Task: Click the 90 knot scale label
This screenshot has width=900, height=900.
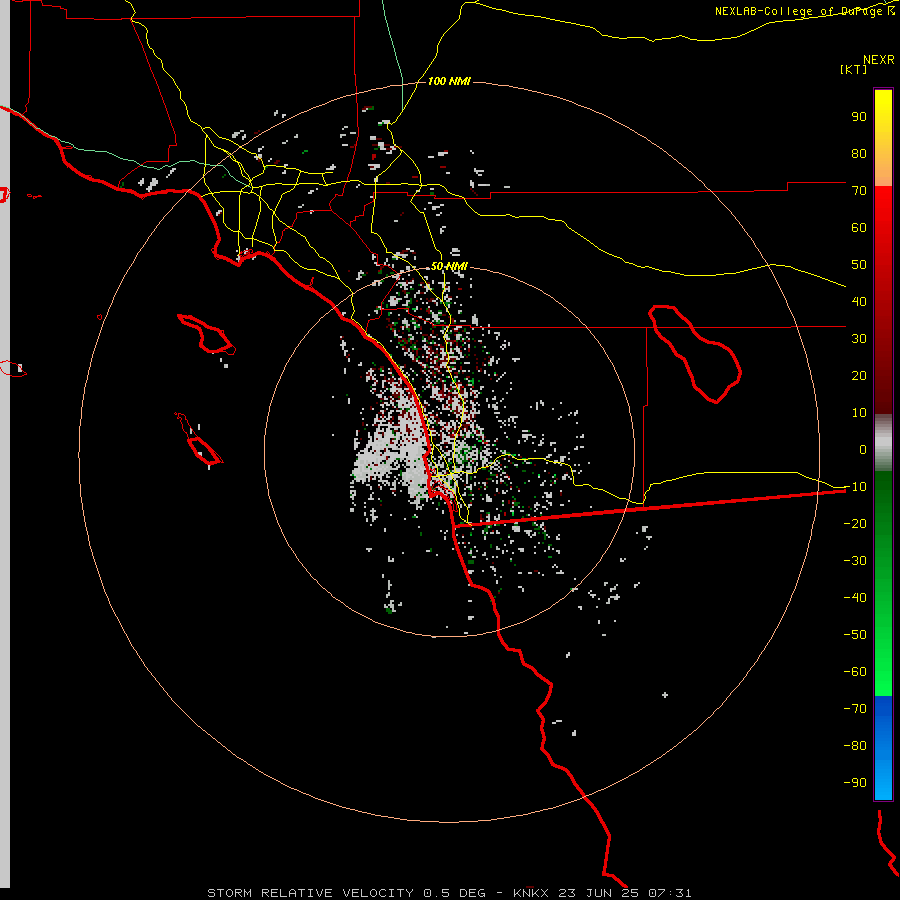Action: pos(859,117)
